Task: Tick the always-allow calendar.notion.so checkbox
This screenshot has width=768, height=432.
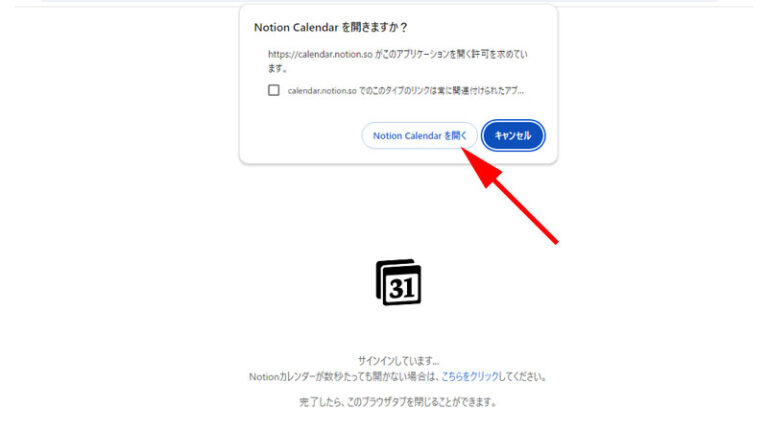Action: pyautogui.click(x=274, y=90)
